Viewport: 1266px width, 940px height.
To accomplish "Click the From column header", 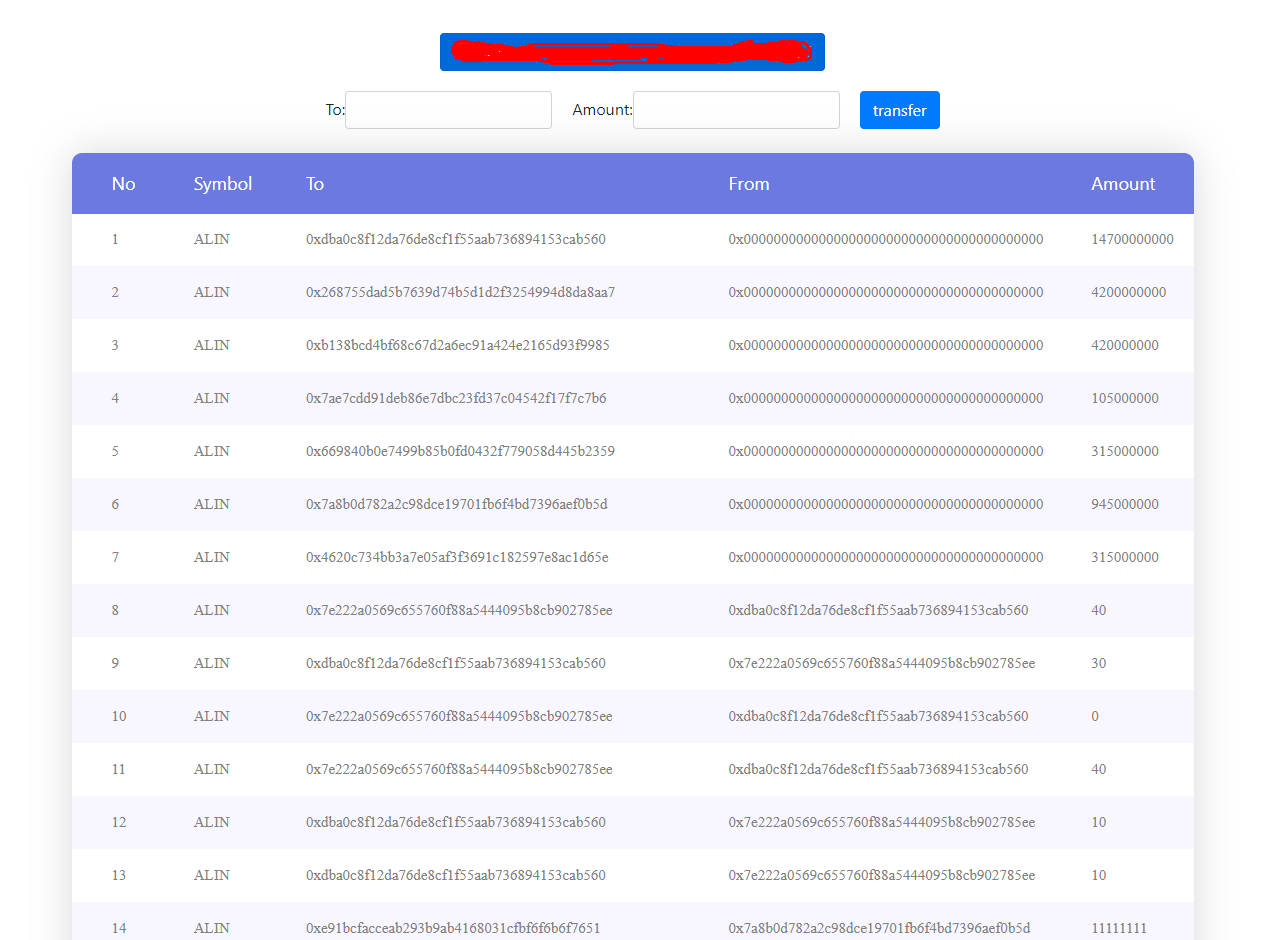I will pos(749,184).
